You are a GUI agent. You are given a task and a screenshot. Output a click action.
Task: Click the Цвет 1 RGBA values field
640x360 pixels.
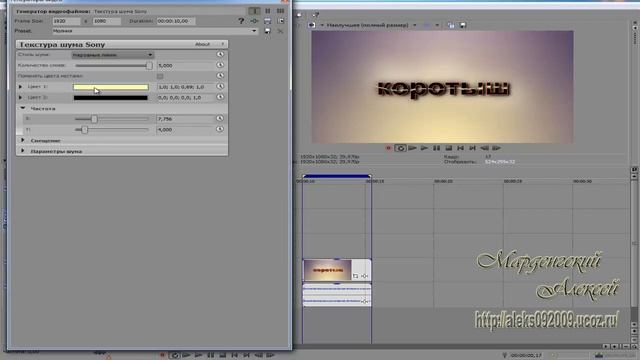click(186, 87)
